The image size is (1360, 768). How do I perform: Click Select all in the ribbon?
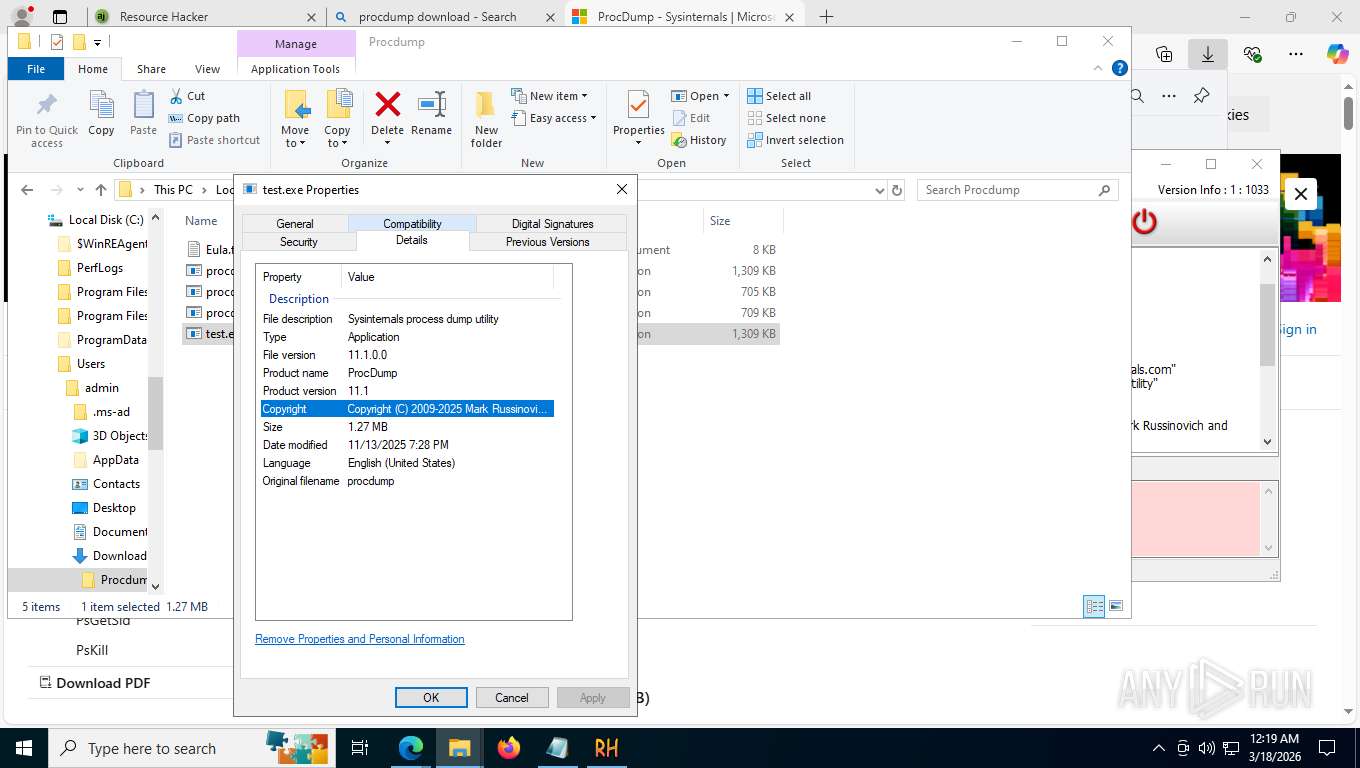779,96
